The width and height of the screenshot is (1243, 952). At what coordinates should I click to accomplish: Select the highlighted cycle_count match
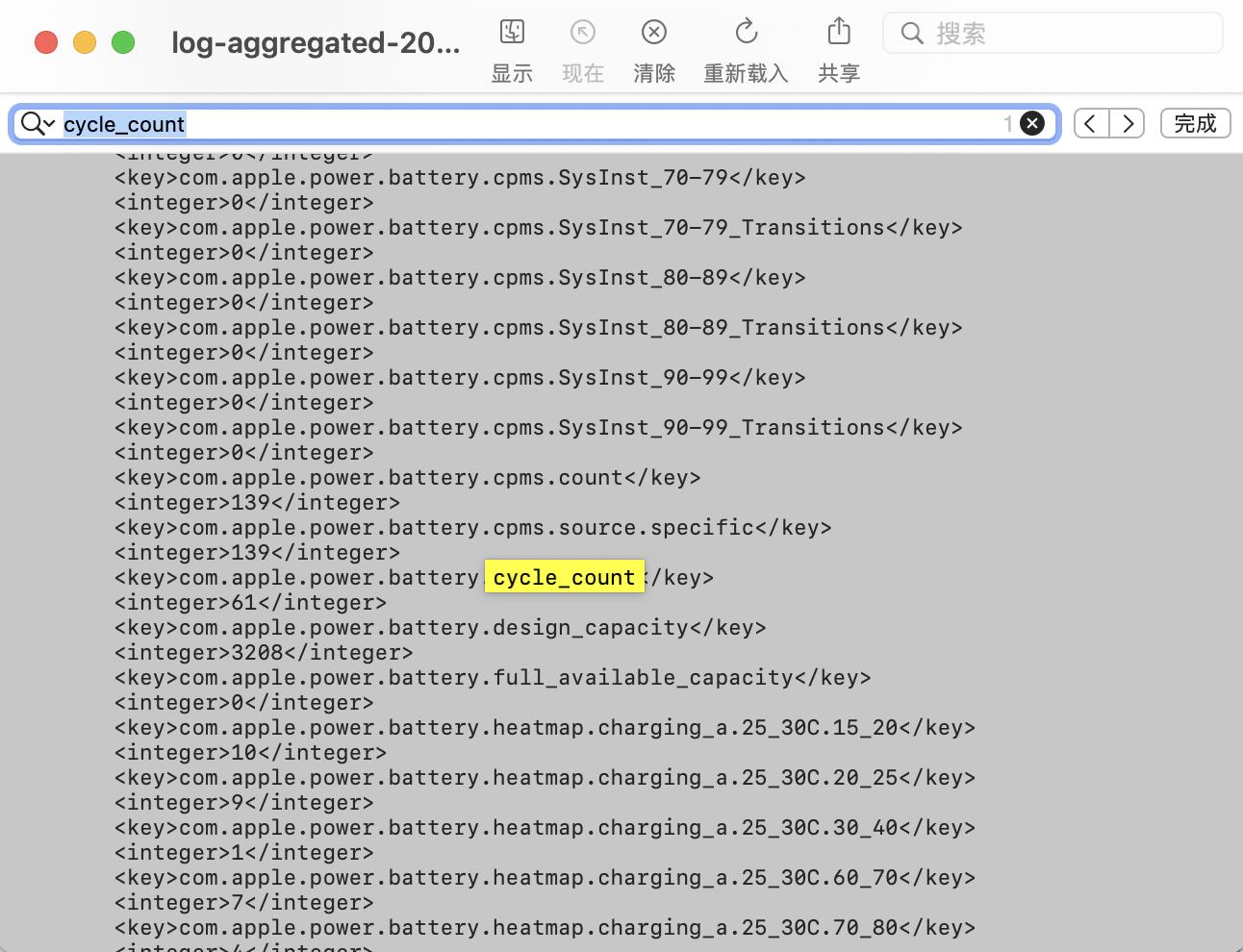tap(564, 577)
